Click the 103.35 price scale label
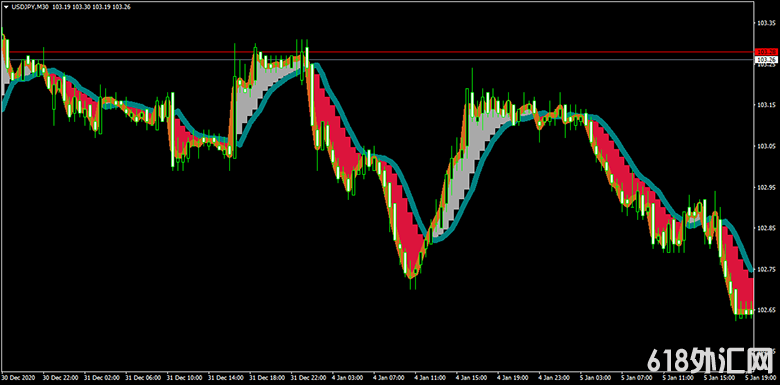This screenshot has height=385, width=780. tap(766, 23)
